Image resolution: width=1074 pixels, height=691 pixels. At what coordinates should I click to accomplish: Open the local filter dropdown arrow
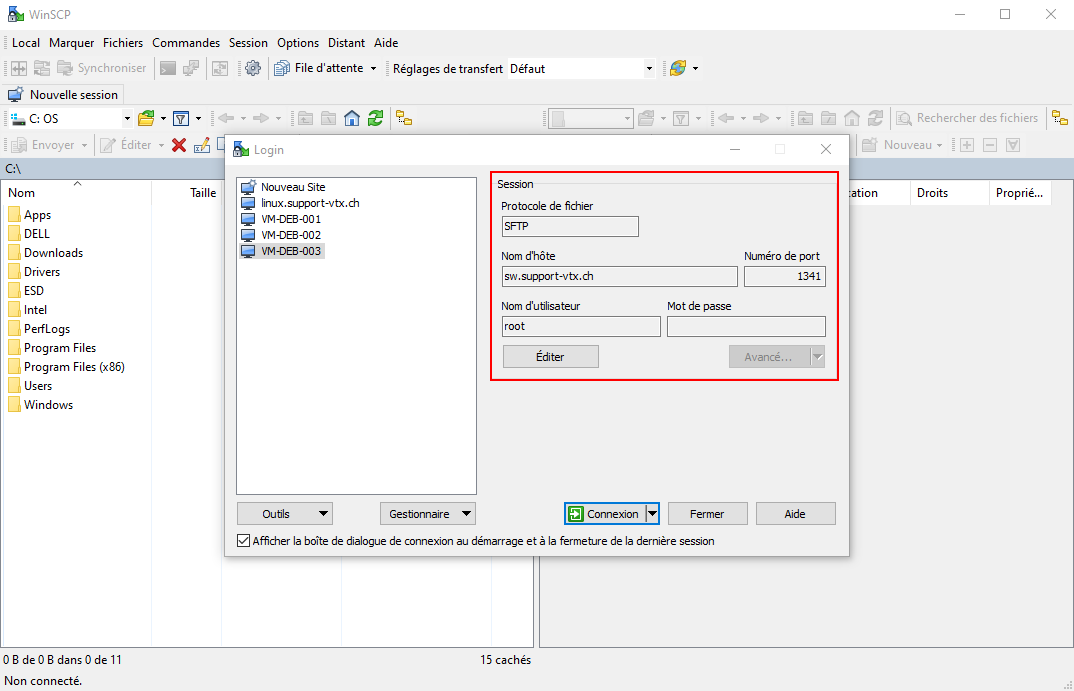pyautogui.click(x=198, y=118)
